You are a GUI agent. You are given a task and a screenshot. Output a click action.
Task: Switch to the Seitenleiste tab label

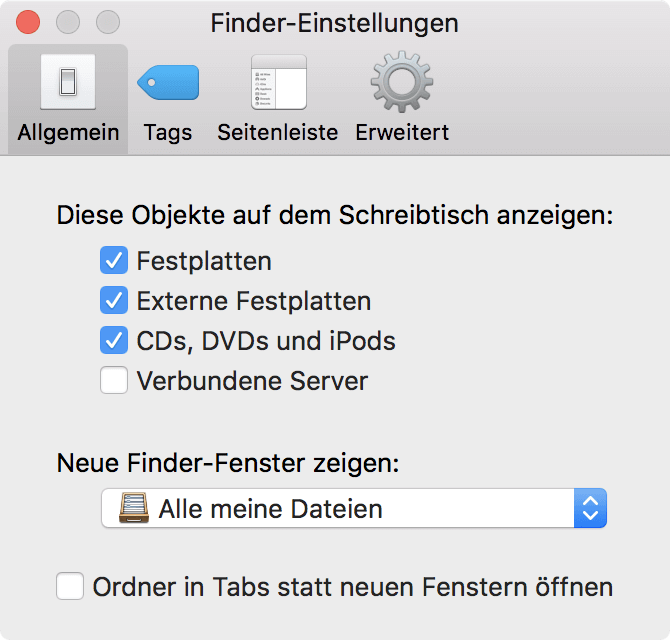(278, 132)
